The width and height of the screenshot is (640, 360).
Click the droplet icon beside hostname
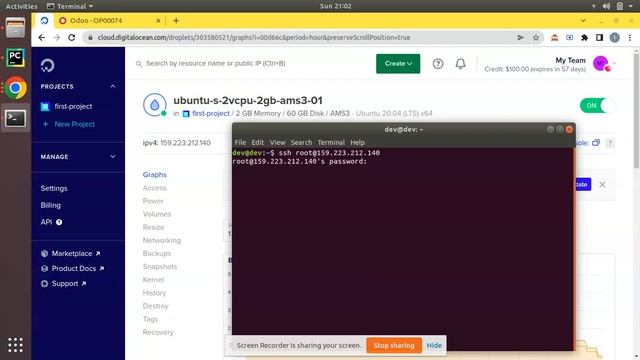tap(155, 105)
